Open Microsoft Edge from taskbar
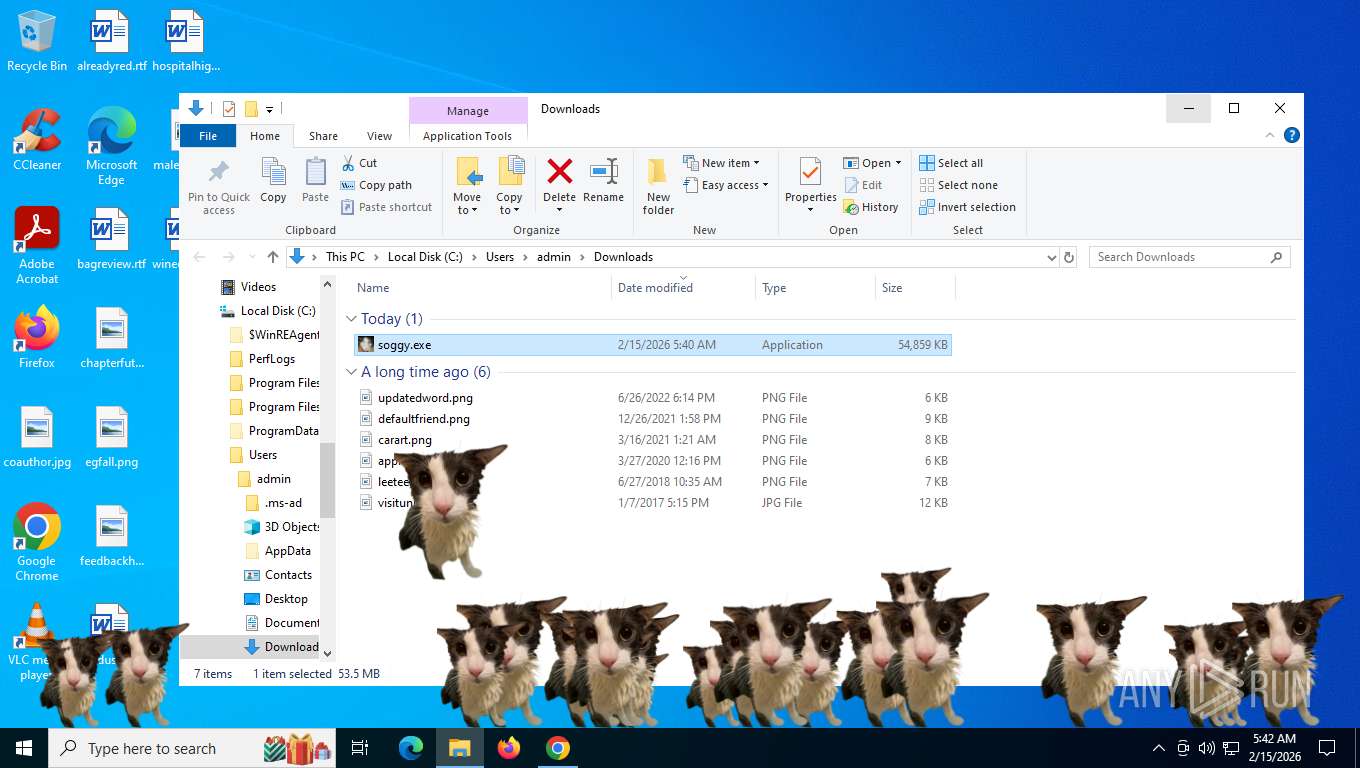The height and width of the screenshot is (768, 1360). pos(411,748)
